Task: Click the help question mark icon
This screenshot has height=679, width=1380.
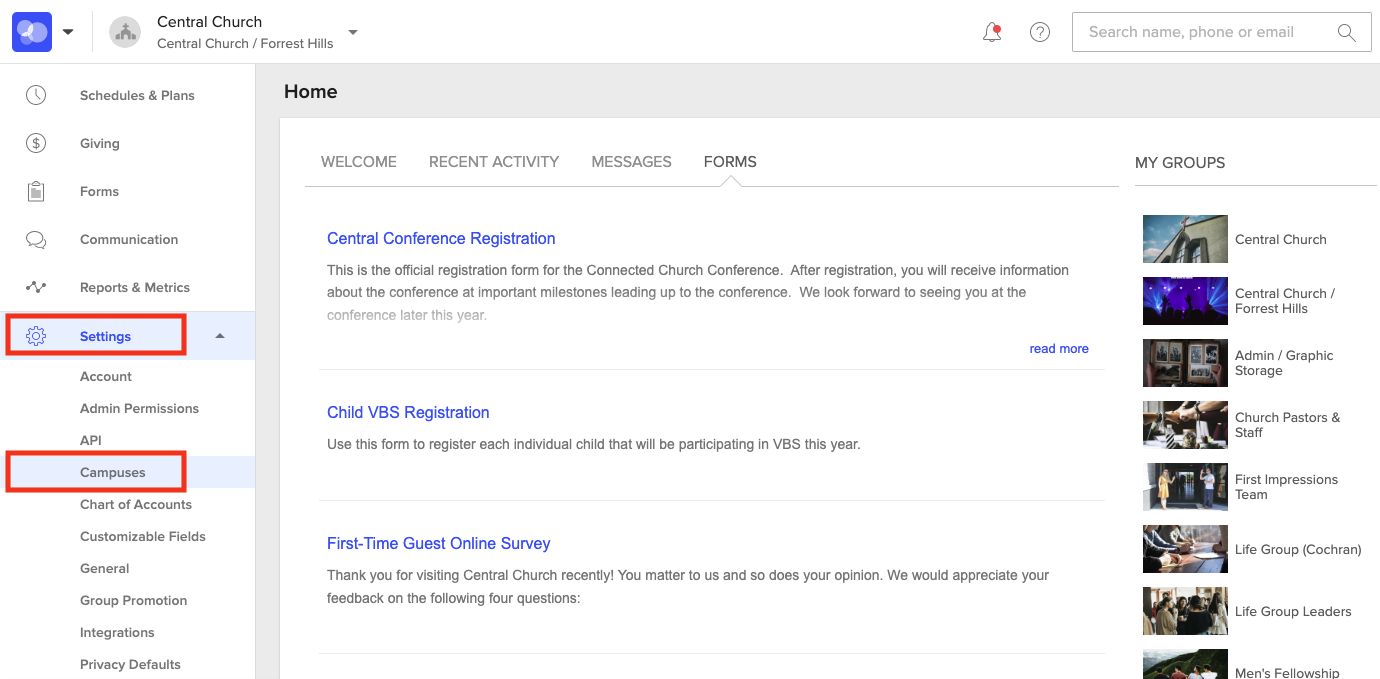Action: tap(1040, 31)
